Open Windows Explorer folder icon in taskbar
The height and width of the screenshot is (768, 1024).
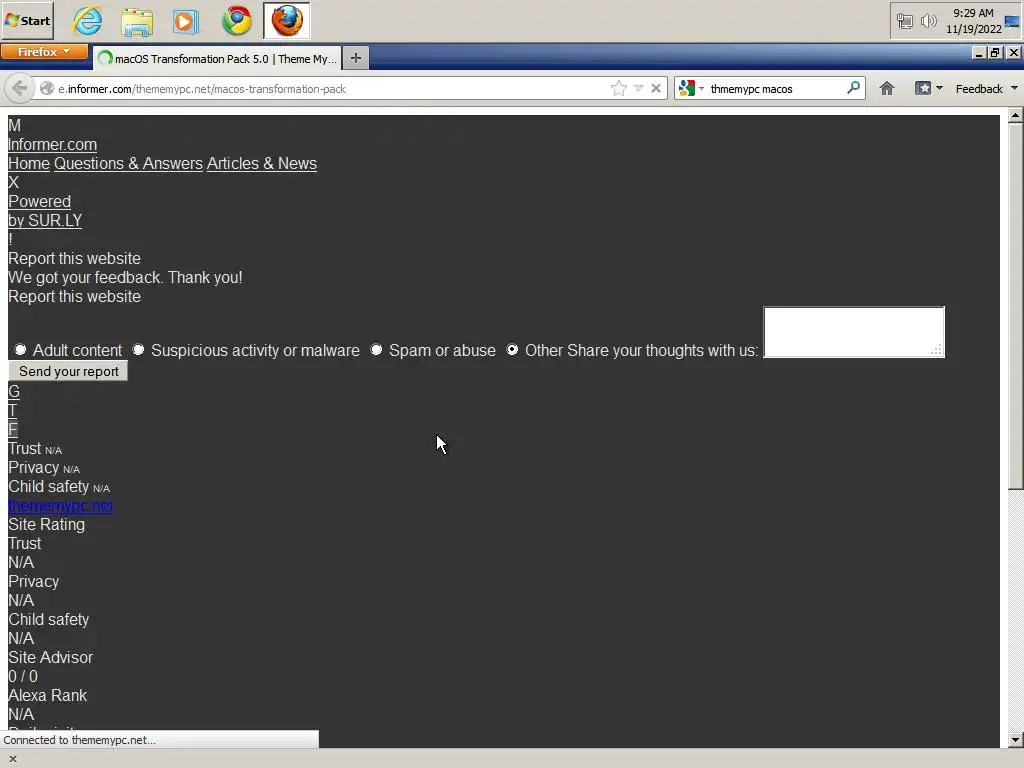(x=137, y=21)
